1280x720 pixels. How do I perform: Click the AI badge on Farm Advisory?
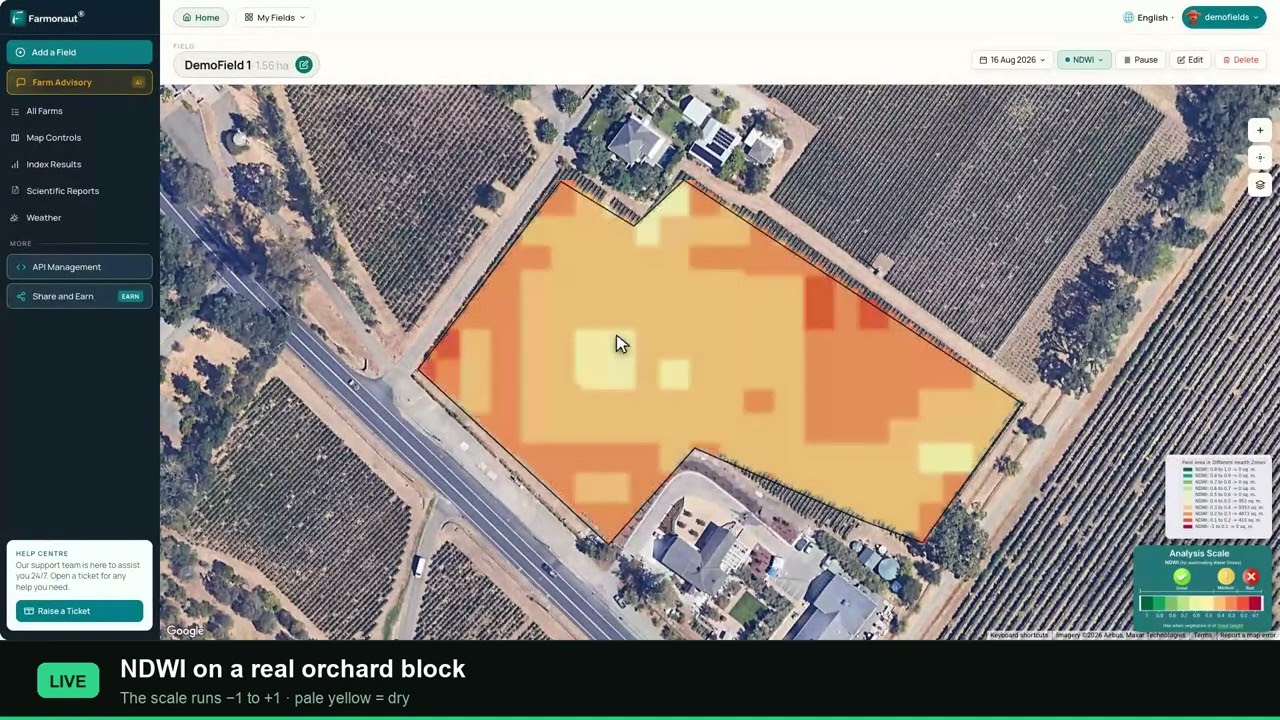coord(138,82)
